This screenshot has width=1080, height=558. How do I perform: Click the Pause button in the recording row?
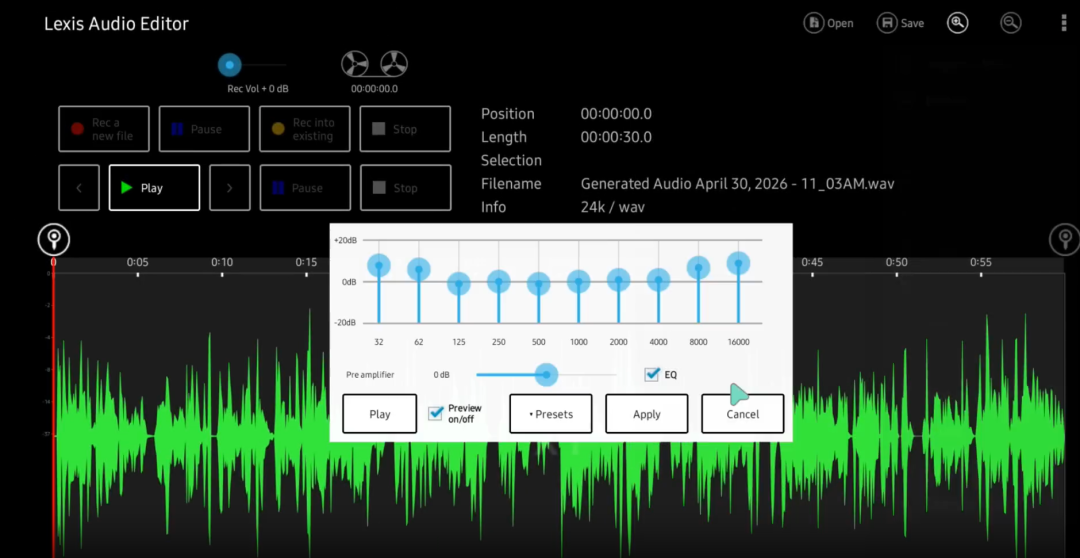click(x=204, y=129)
